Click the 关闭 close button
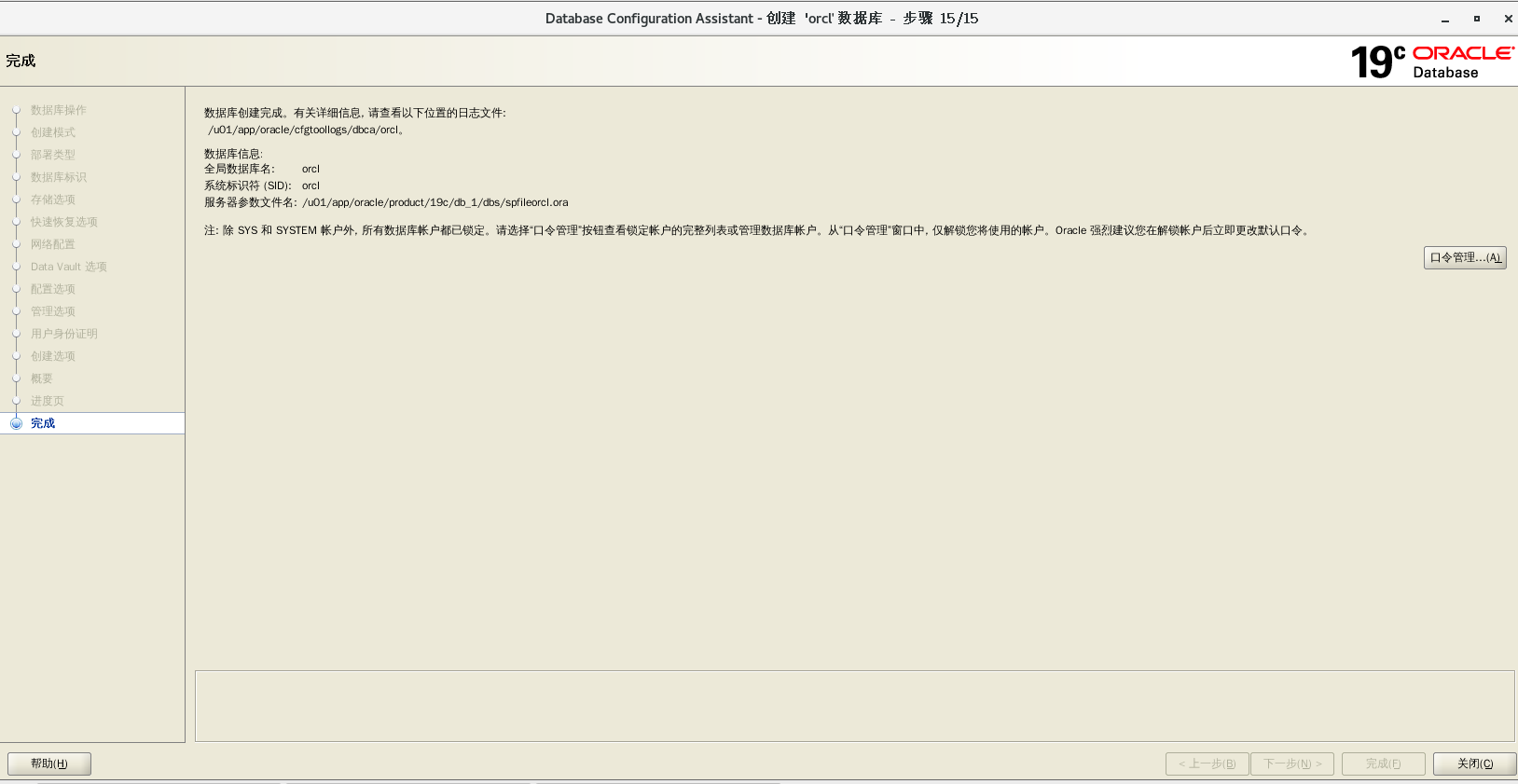This screenshot has width=1518, height=784. coord(1475,763)
